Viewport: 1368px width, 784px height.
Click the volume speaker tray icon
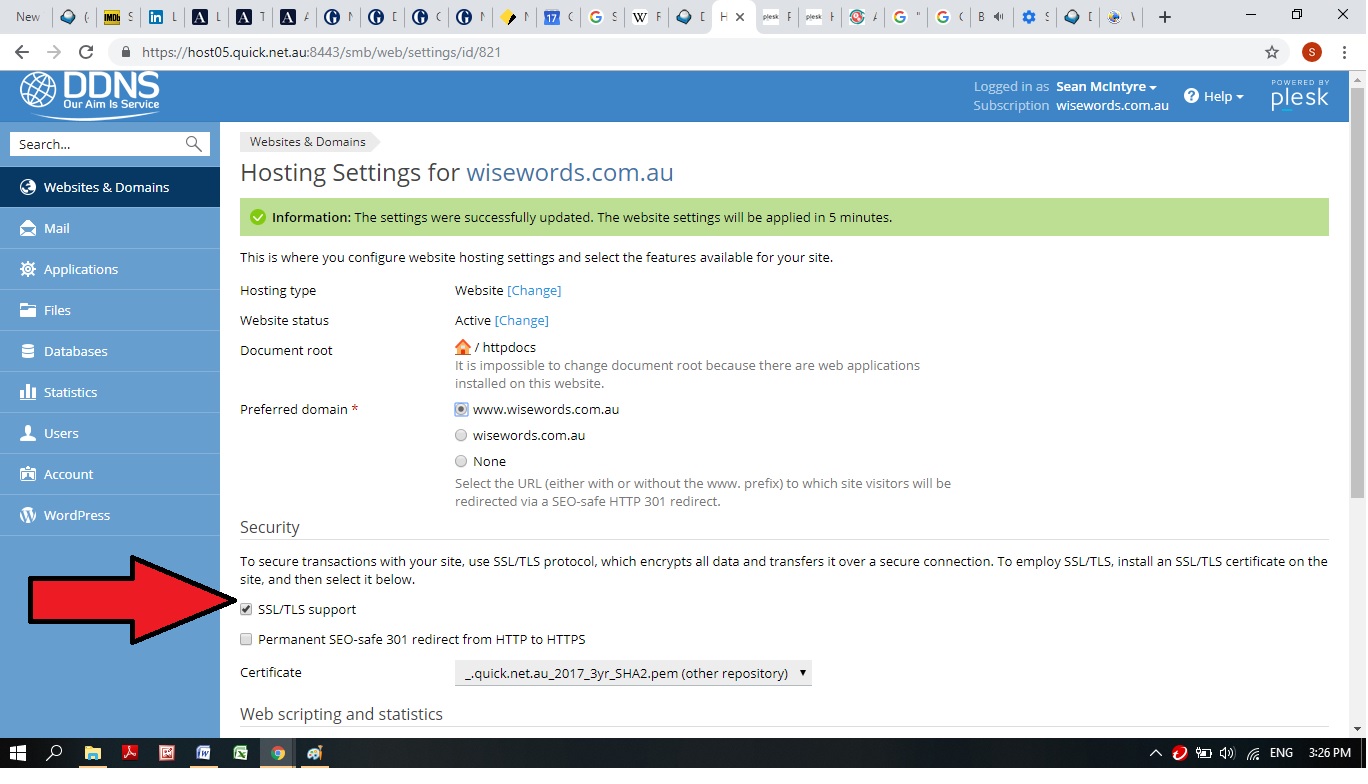click(1227, 753)
